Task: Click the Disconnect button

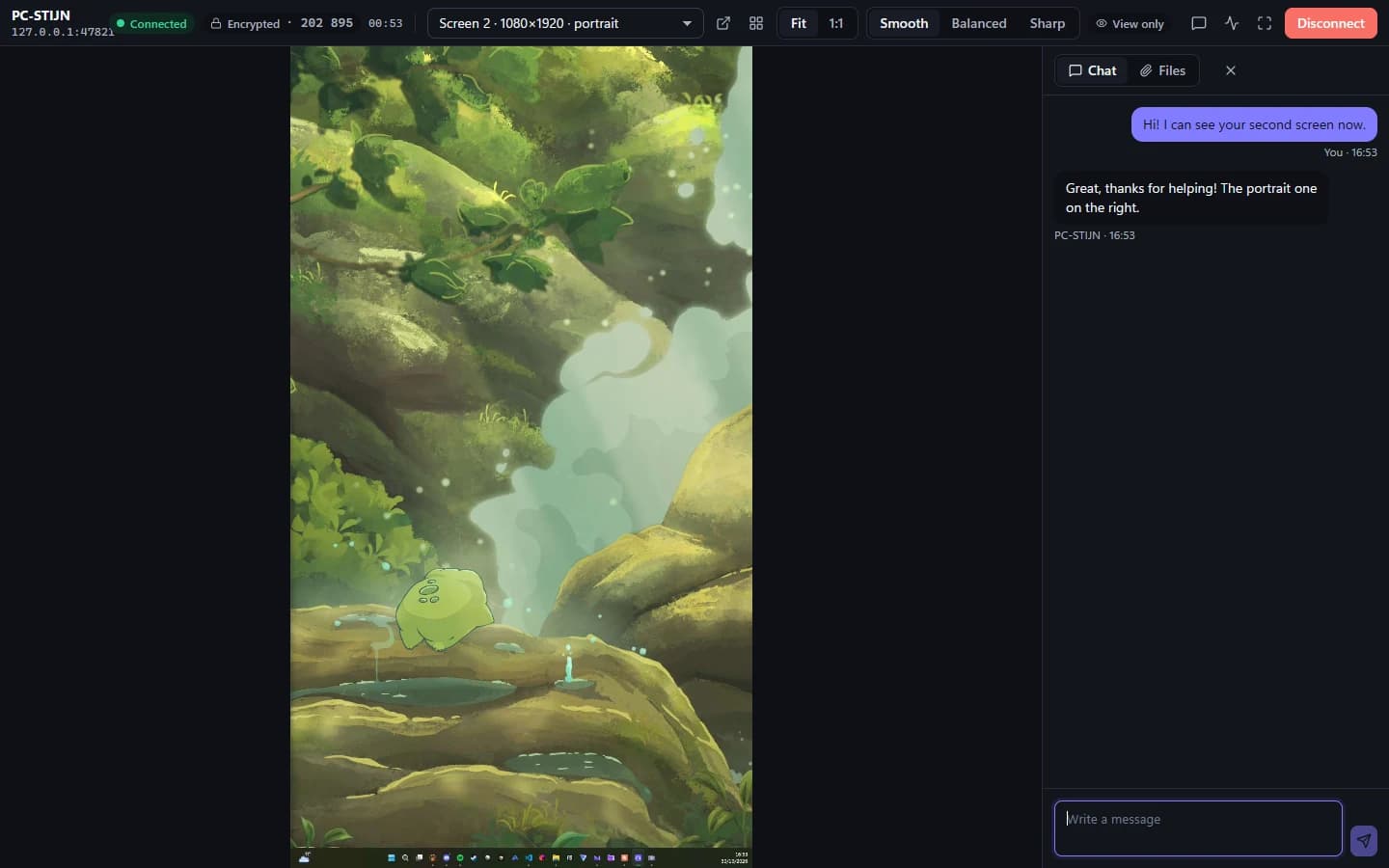Action: click(1331, 23)
